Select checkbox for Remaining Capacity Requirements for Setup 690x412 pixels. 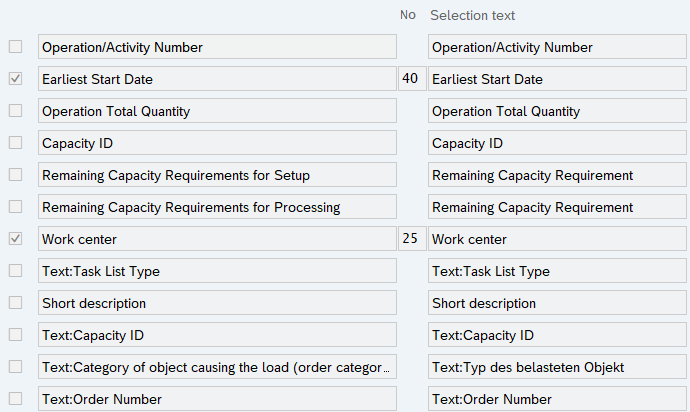tap(15, 175)
